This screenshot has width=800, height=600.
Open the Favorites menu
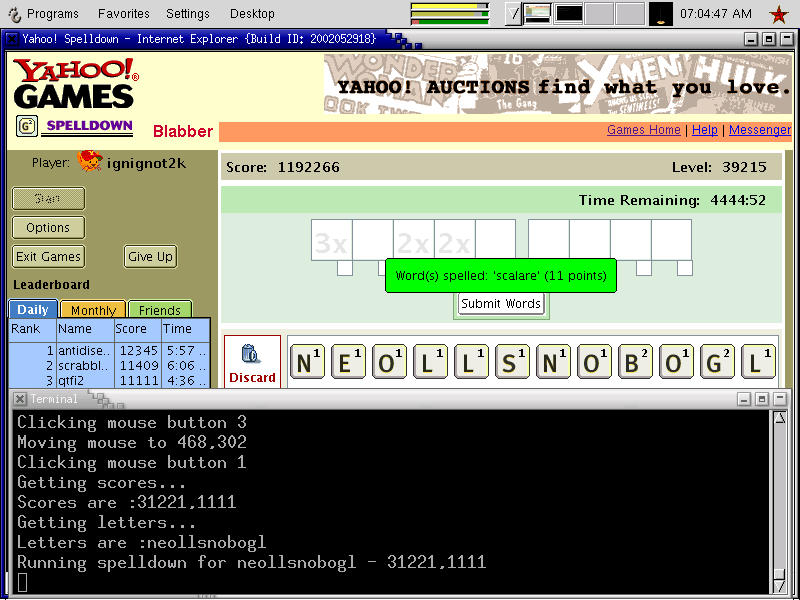tap(124, 14)
